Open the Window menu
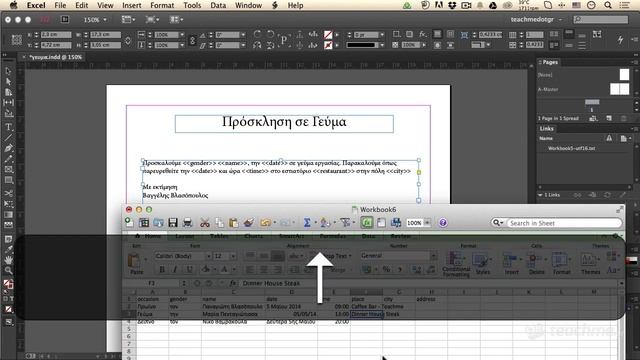Screen dimensions: 640x360 [248, 5]
